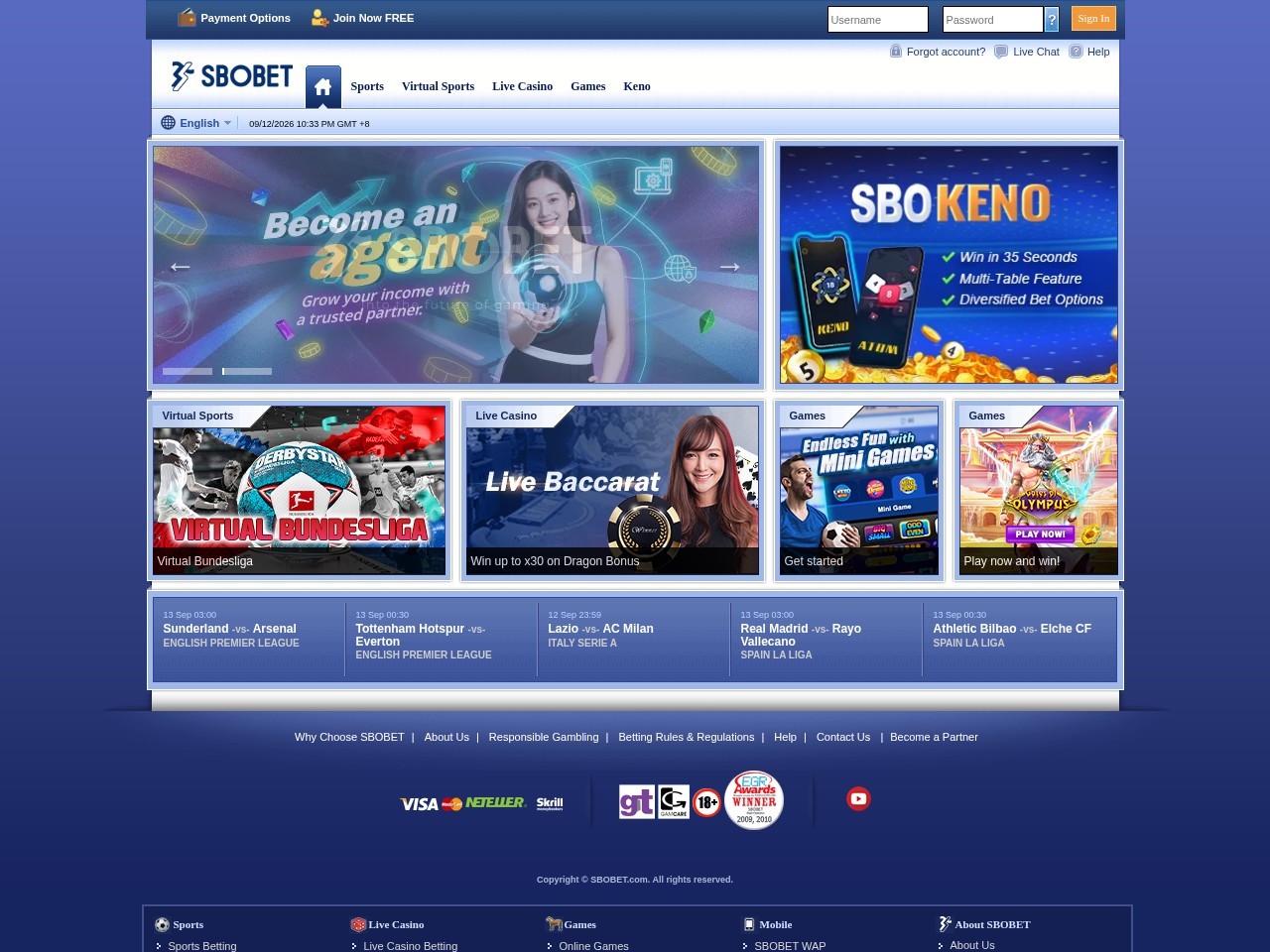Screen dimensions: 1270x952
Task: Open the Become a Partner link
Action: click(934, 737)
